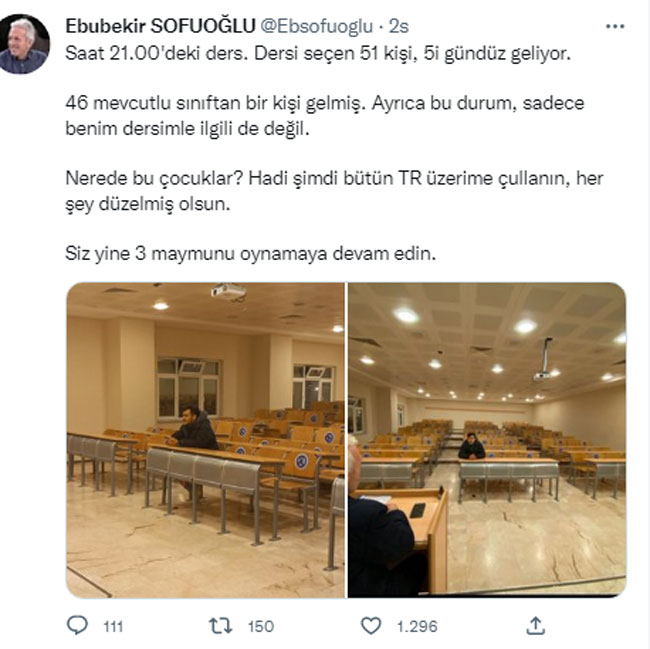This screenshot has height=649, width=650.
Task: Click the ceiling projector in the left photo
Action: point(228,291)
